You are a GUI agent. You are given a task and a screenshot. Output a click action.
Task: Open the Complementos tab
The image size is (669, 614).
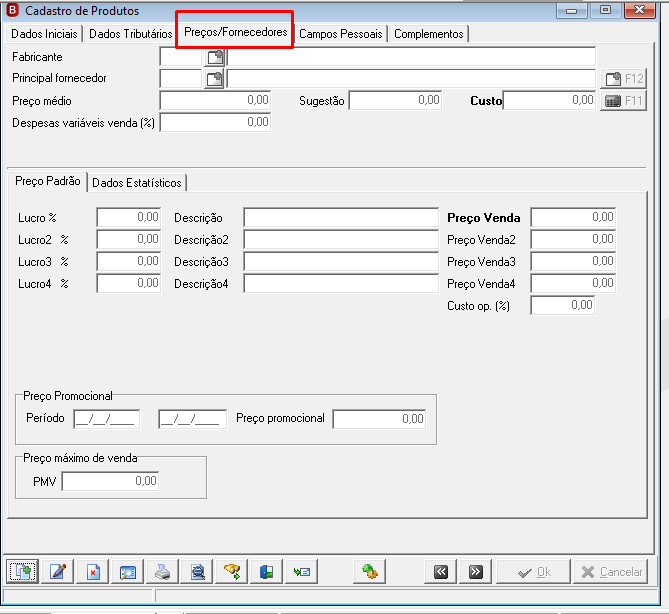point(429,34)
